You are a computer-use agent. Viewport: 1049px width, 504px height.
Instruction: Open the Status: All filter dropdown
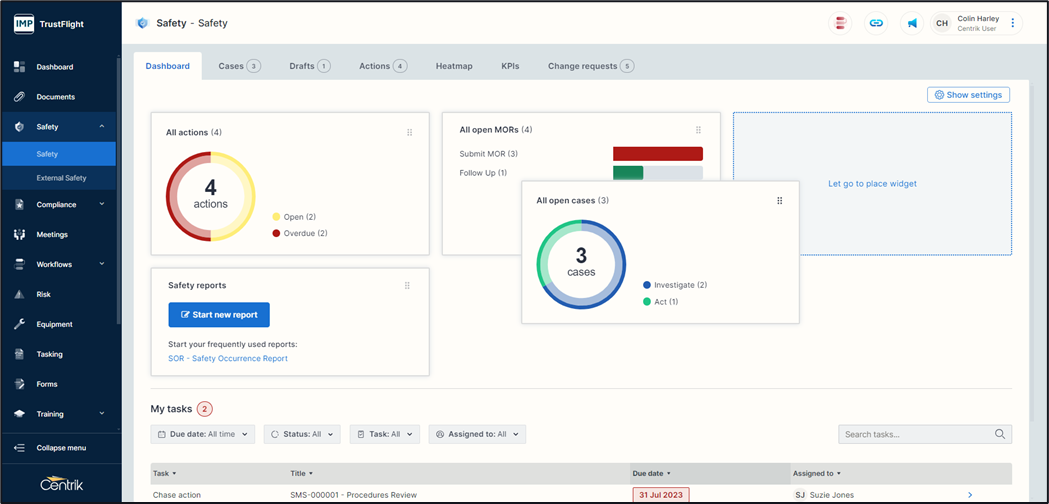(x=302, y=434)
